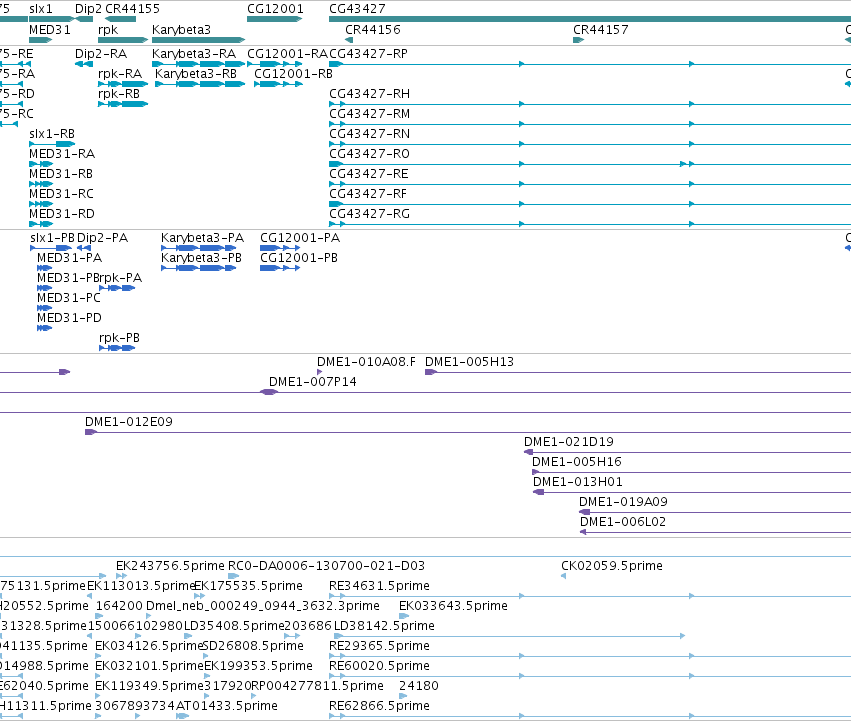
Task: Click the MED31-PC protein label
Action: click(x=69, y=299)
